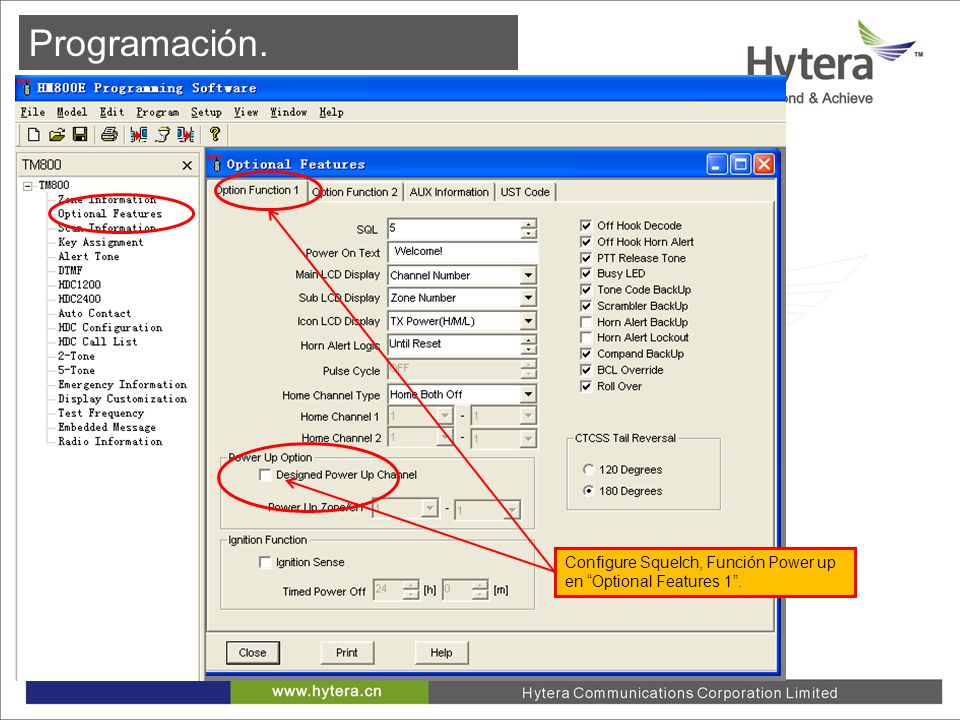Select HDC Configuration tree item
The height and width of the screenshot is (720, 960).
110,328
